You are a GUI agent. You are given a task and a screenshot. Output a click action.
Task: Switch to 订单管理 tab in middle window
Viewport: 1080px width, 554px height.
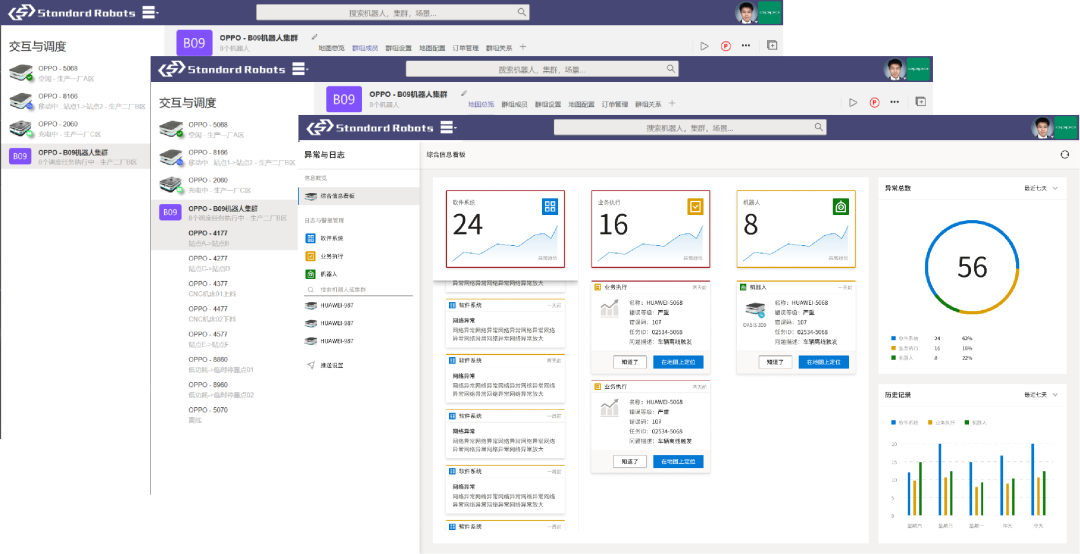(x=614, y=105)
